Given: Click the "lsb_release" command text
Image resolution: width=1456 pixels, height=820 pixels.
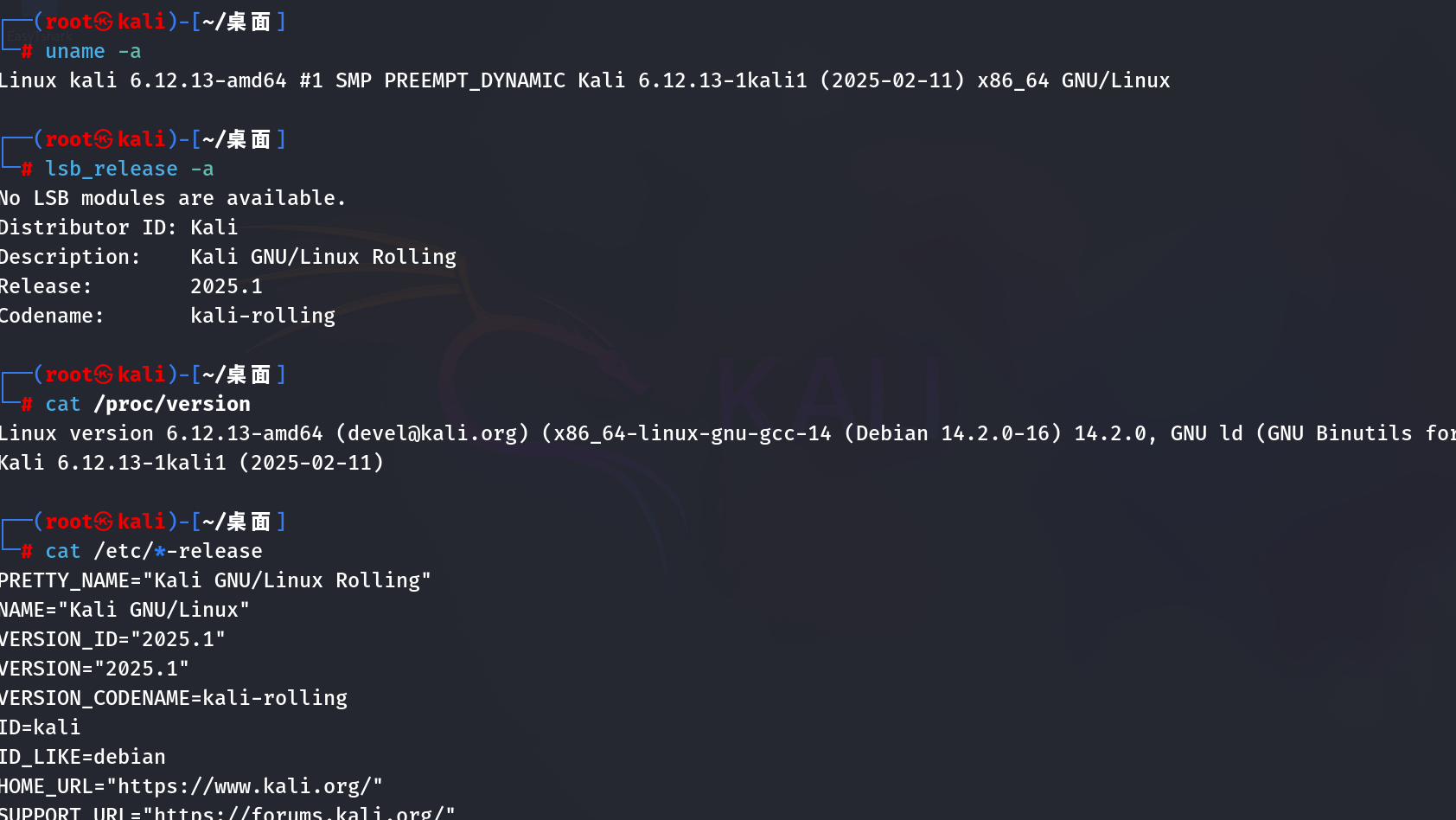Looking at the screenshot, I should click(112, 170).
